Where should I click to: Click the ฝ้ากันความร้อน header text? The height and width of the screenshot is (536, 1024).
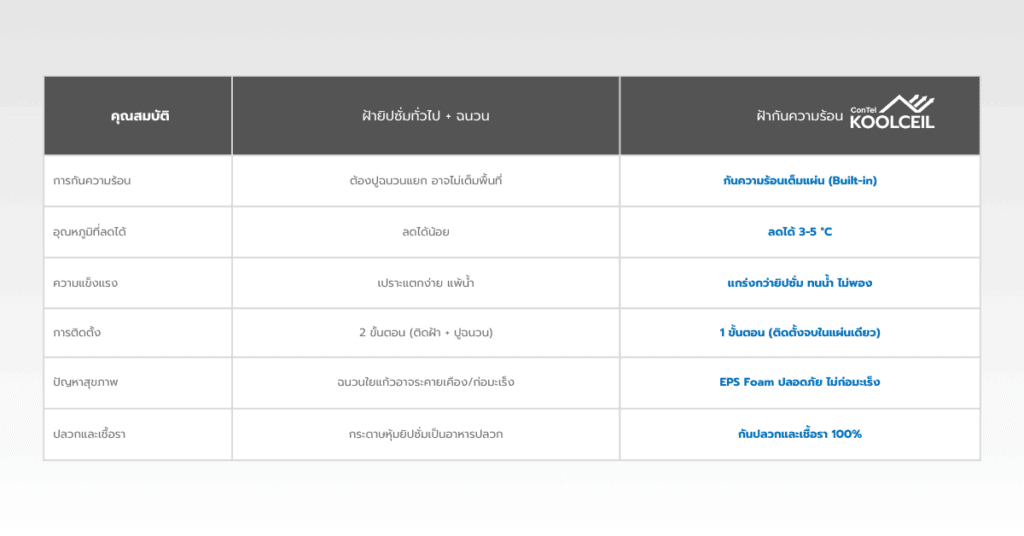point(799,116)
